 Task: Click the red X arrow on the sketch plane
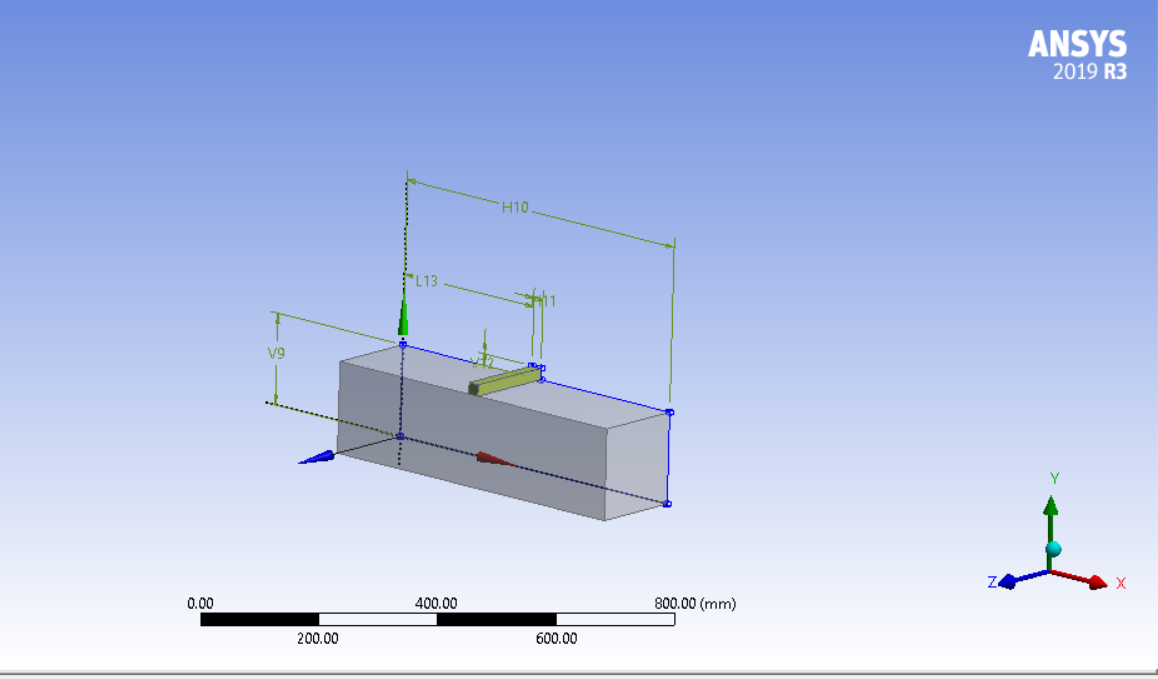(495, 460)
